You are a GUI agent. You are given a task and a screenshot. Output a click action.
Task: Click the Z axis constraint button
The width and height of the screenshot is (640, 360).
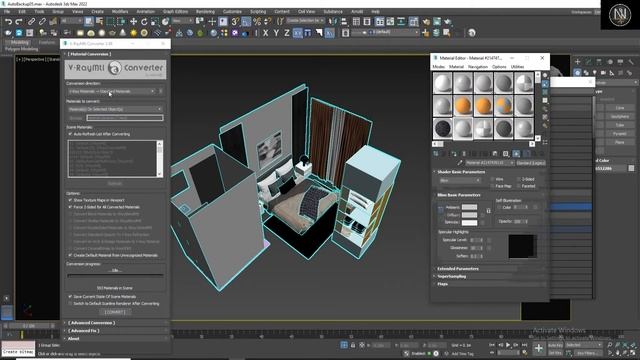tap(287, 33)
